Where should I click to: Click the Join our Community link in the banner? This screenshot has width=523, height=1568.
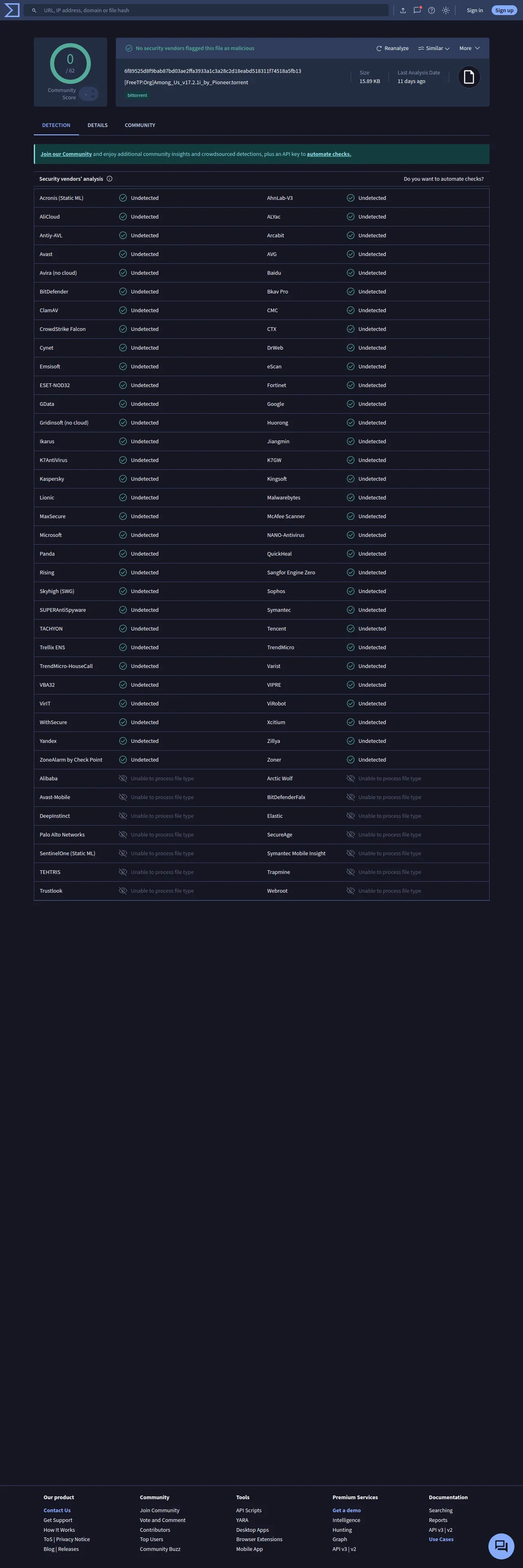pyautogui.click(x=66, y=154)
